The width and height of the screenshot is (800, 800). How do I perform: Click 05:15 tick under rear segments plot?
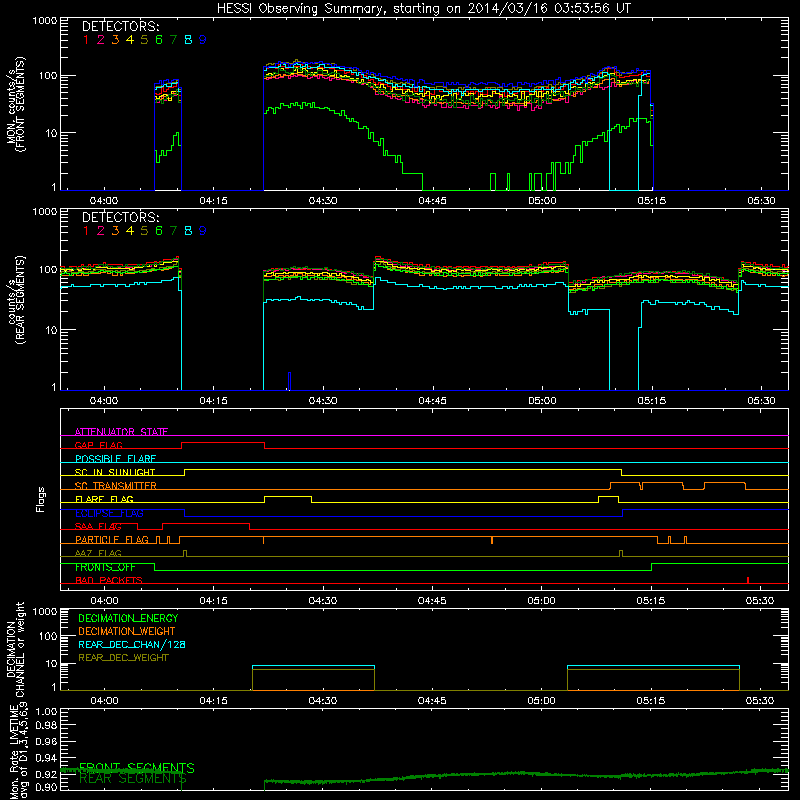click(652, 401)
